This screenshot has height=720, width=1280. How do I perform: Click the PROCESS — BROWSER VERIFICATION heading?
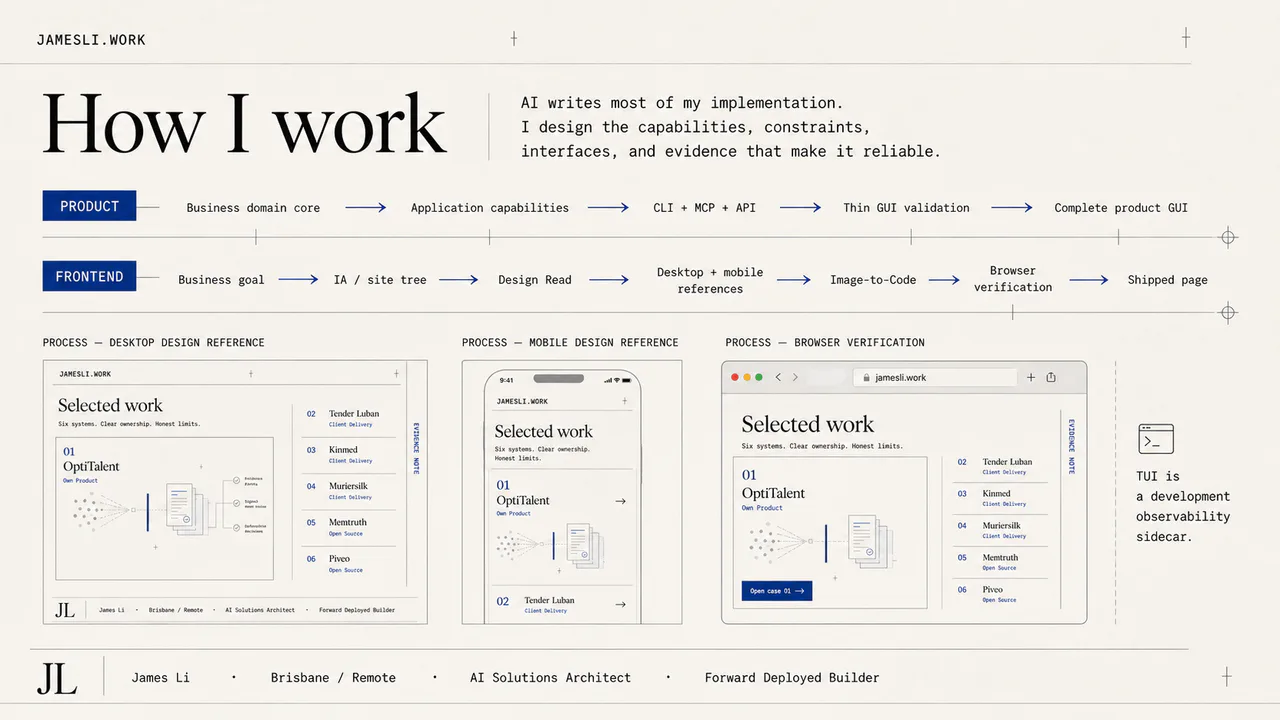[x=825, y=342]
